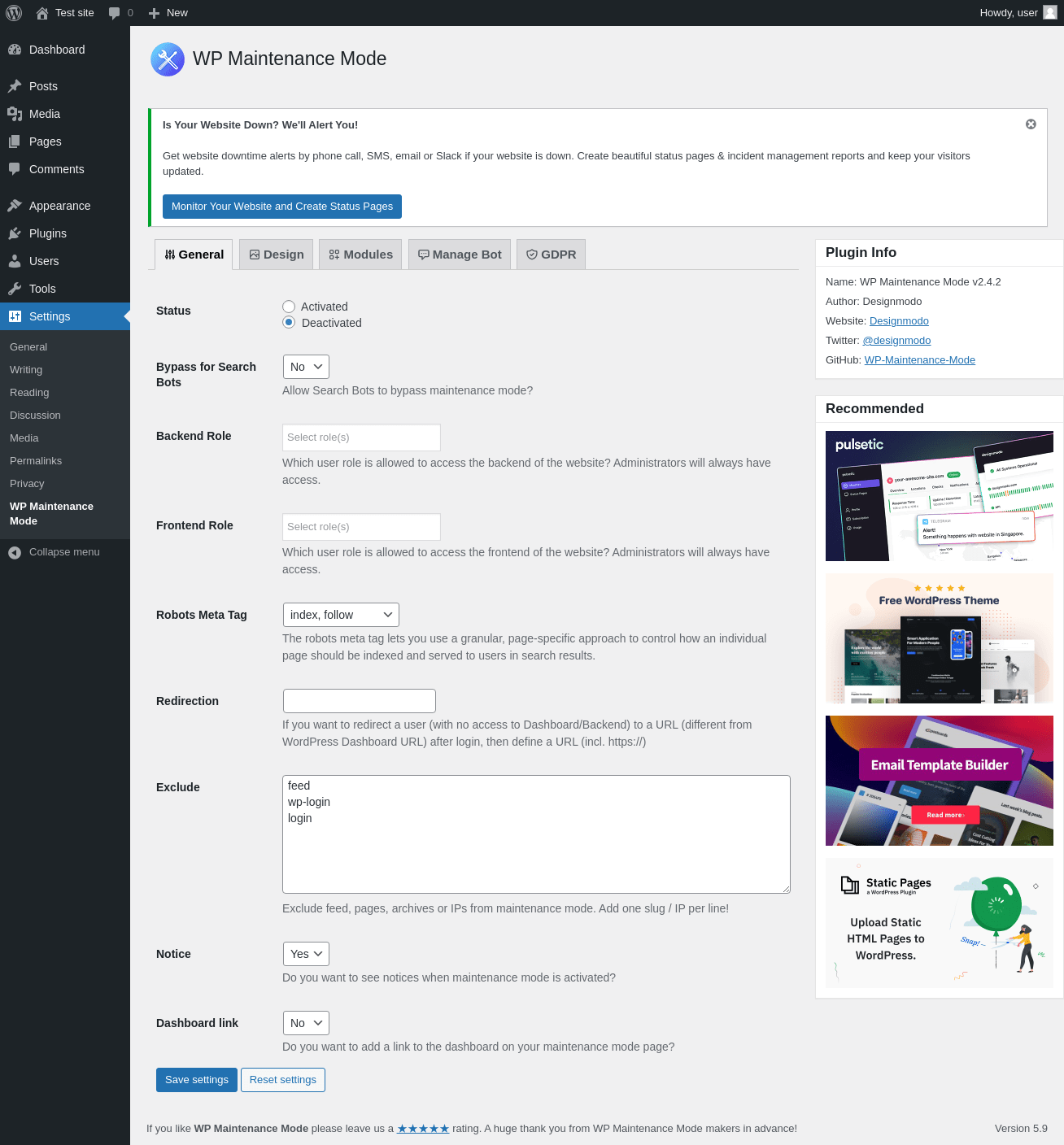Open the Dashboard link dropdown

click(x=306, y=1023)
